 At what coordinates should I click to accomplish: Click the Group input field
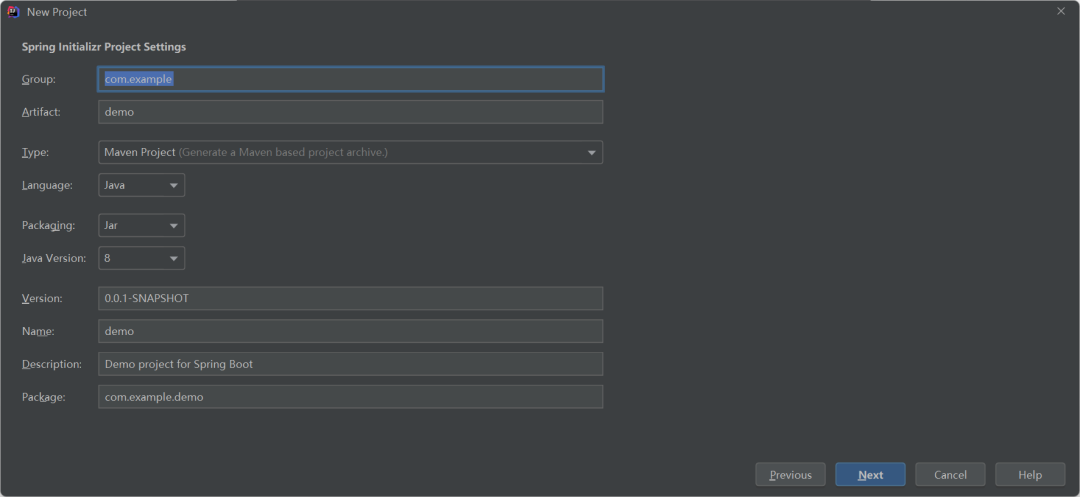(350, 79)
